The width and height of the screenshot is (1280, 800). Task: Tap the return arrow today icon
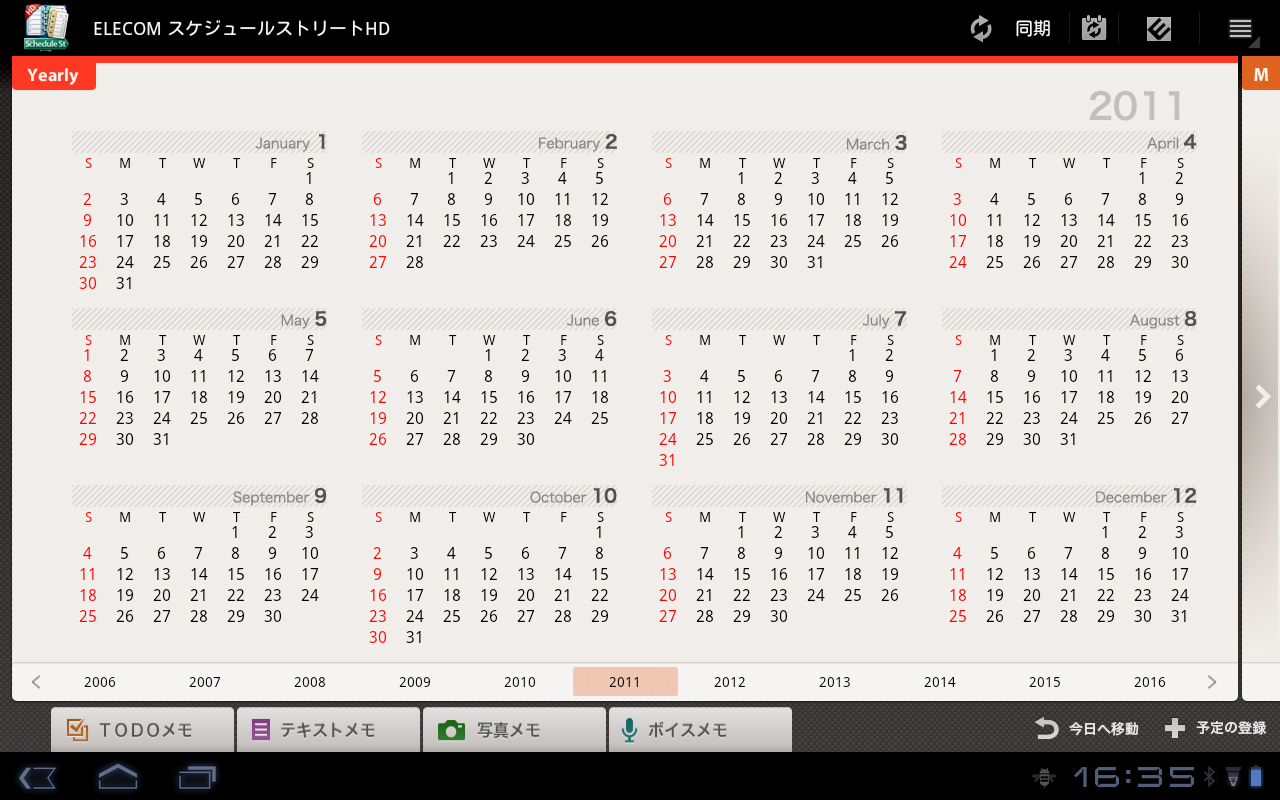pos(1046,728)
